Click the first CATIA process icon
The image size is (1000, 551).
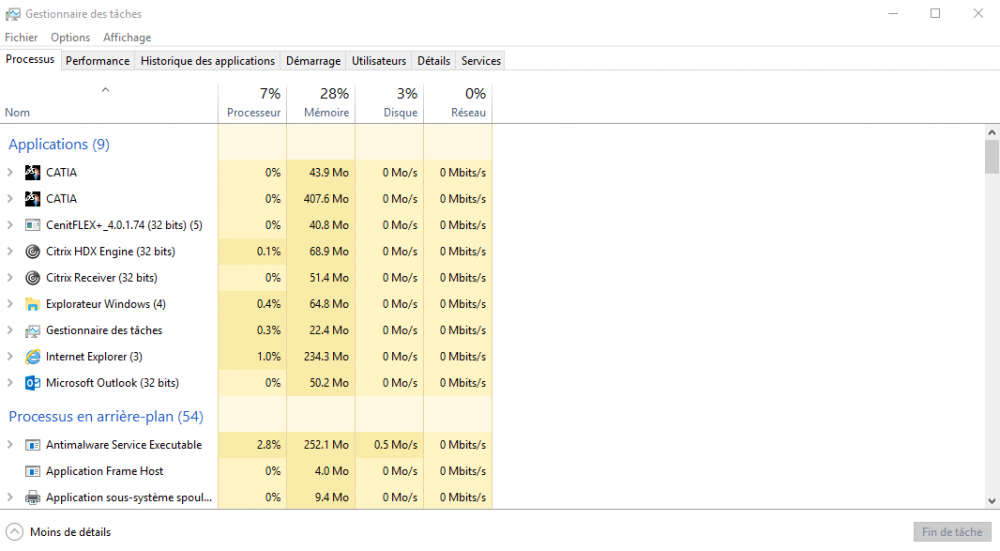(x=32, y=173)
